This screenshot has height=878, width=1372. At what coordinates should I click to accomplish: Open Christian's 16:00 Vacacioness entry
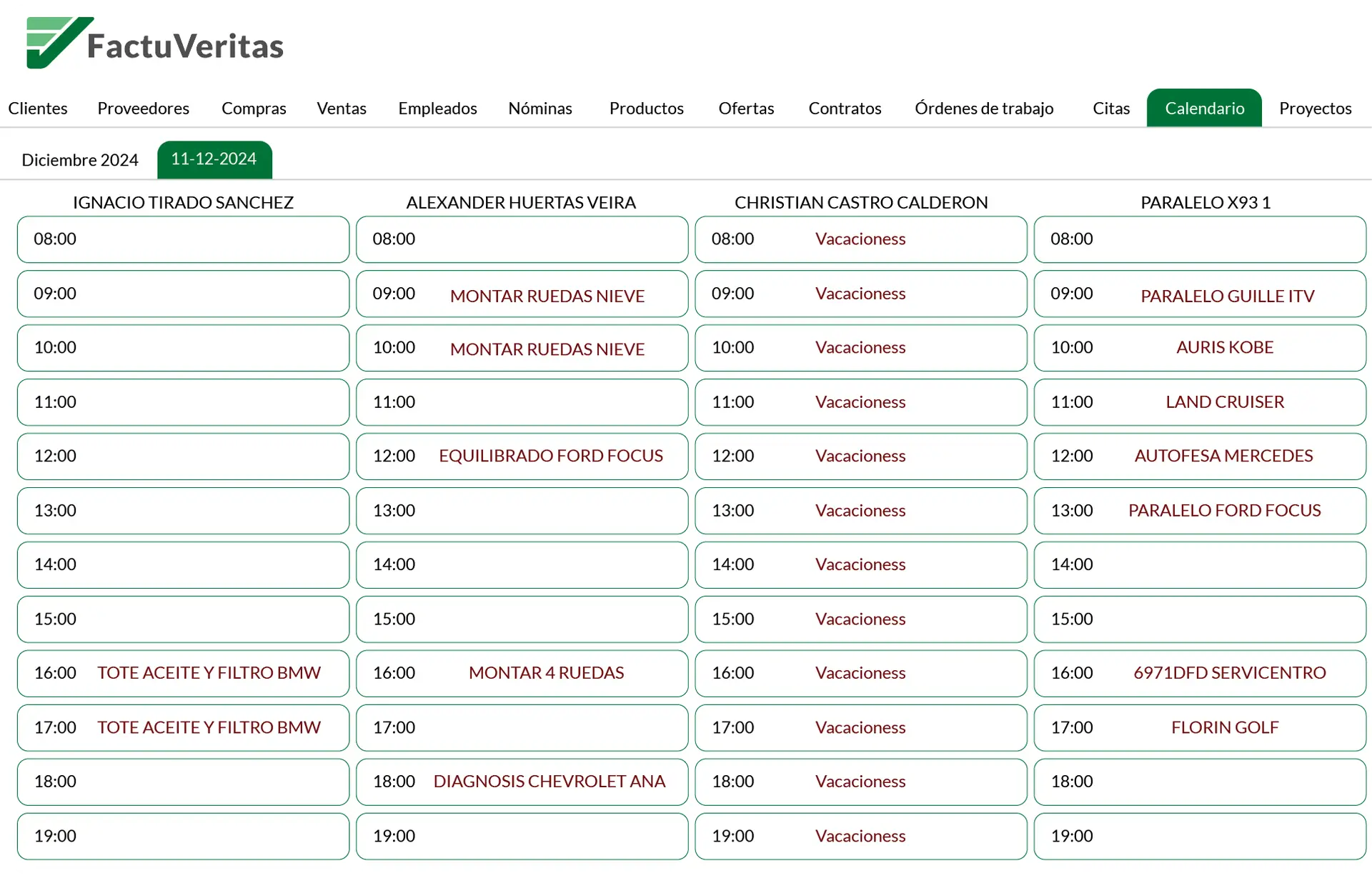[x=861, y=674]
